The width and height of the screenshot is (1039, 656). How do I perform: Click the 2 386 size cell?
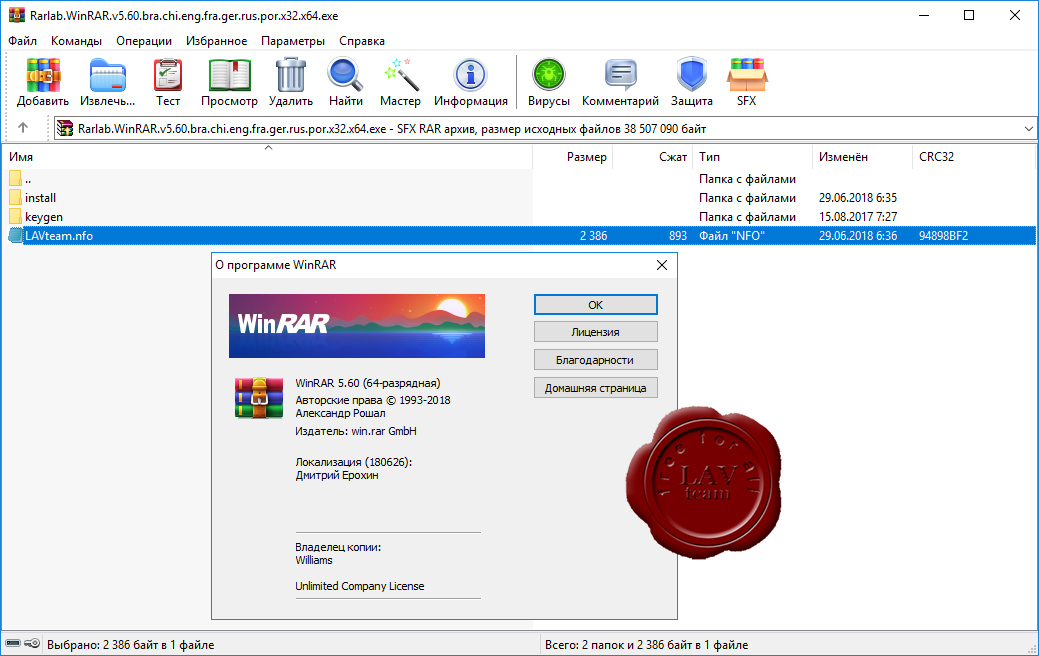pyautogui.click(x=593, y=236)
